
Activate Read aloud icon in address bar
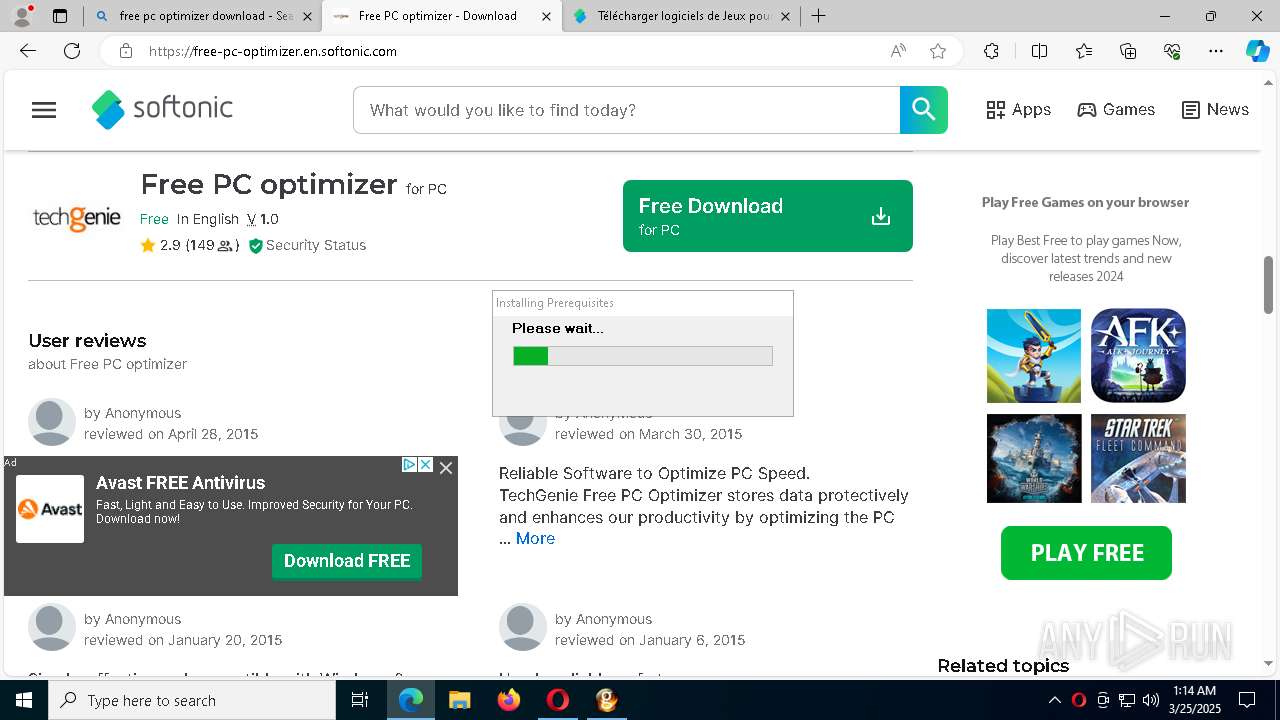(x=898, y=51)
